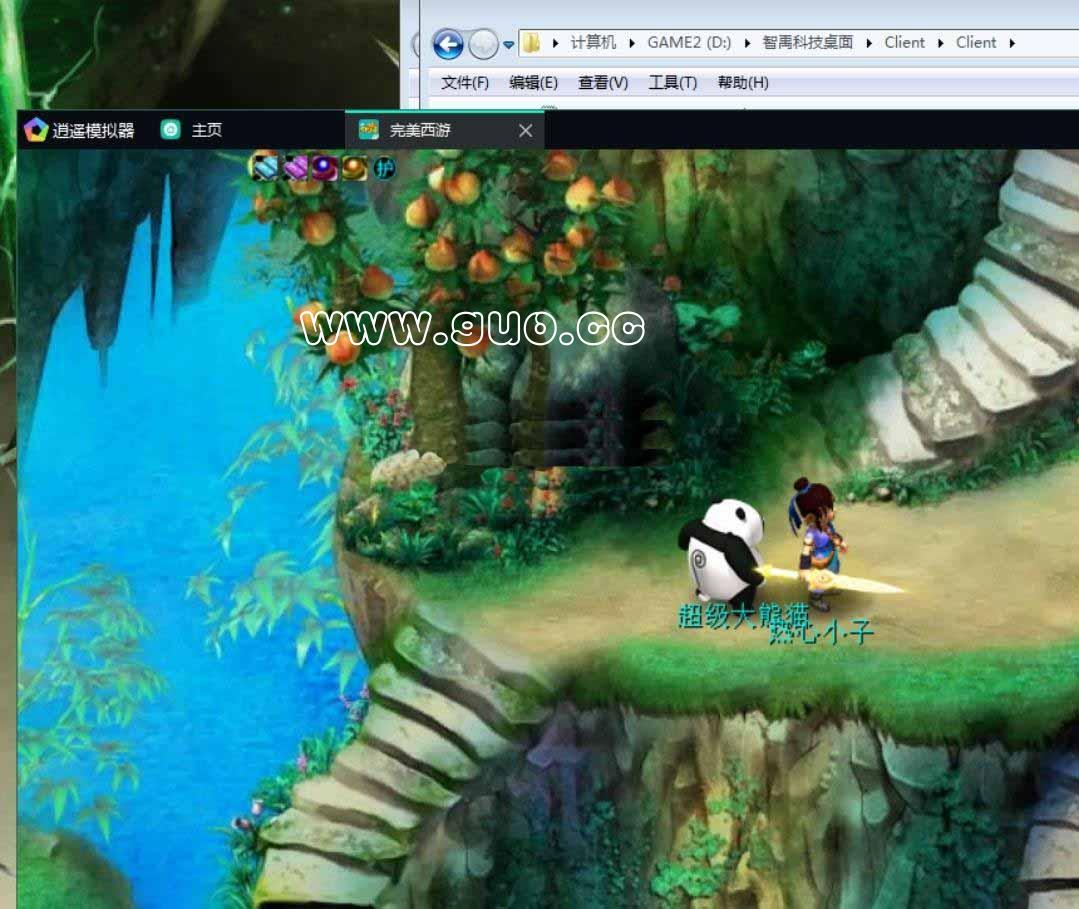
Task: Select the golden orb status icon
Action: pos(354,167)
